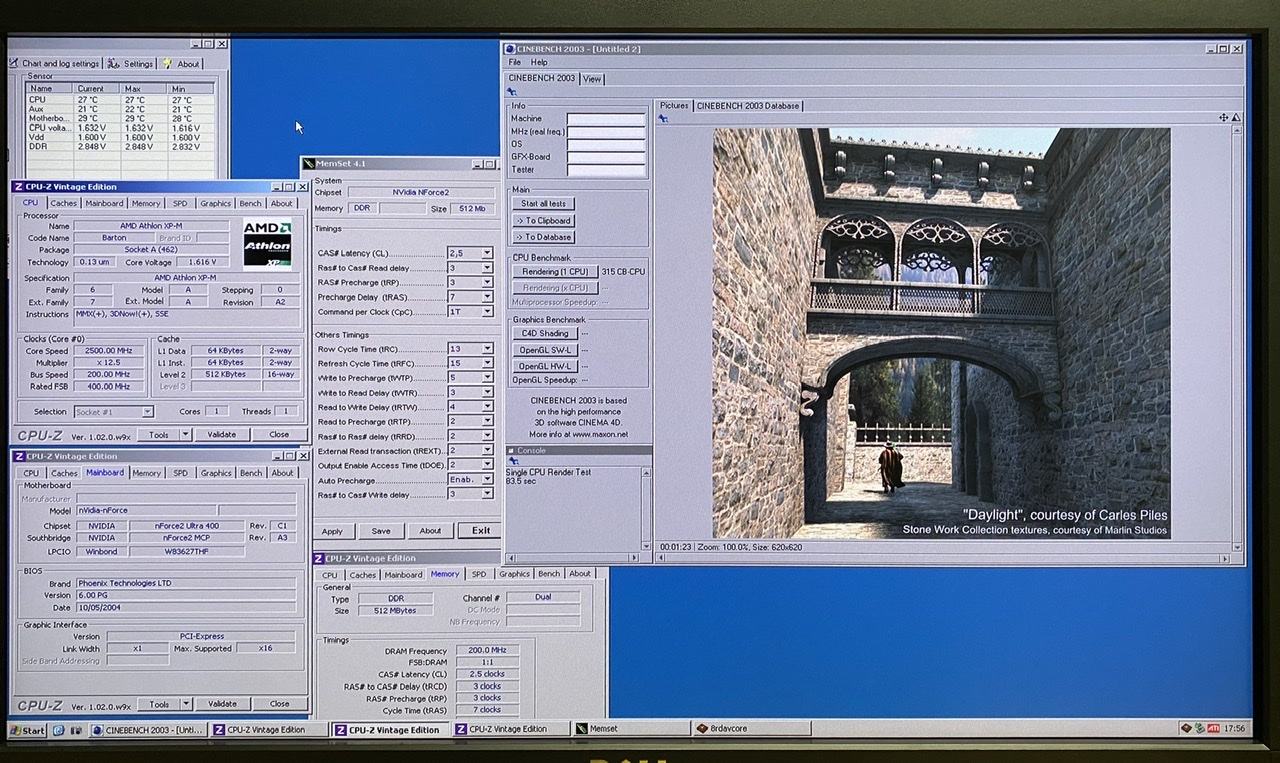Click the Daylight rendered picture in Cinebench
The height and width of the screenshot is (763, 1280).
coord(941,333)
